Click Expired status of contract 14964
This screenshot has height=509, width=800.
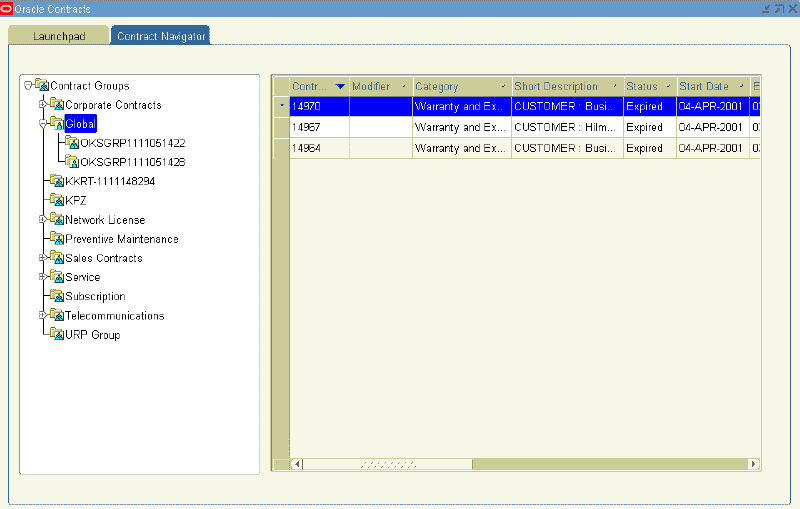(x=650, y=148)
